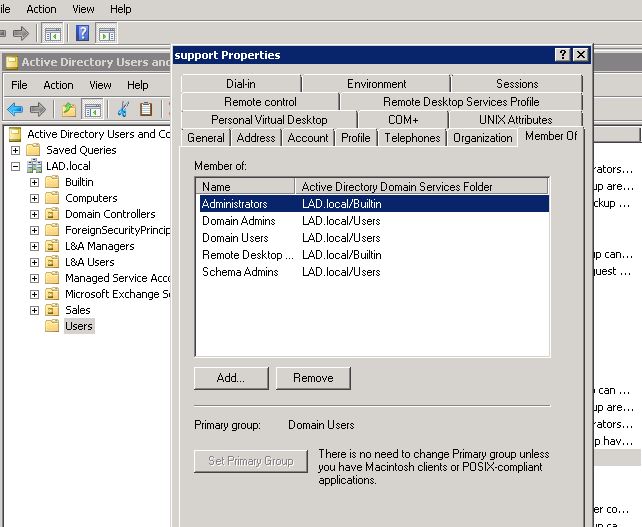
Task: Sort by Active Directory Domain Services Folder header
Action: click(x=421, y=186)
